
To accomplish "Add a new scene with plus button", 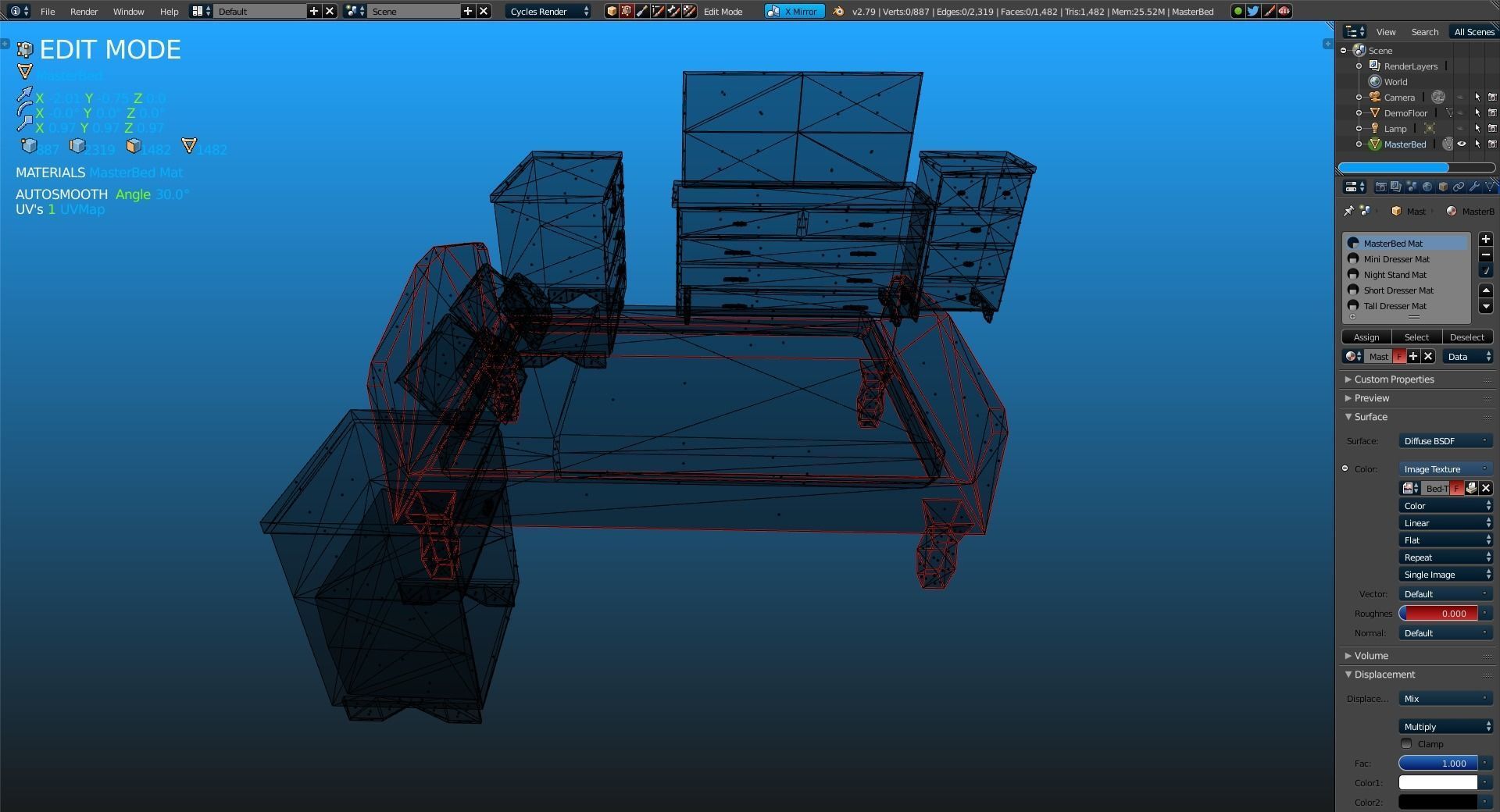I will click(x=468, y=11).
